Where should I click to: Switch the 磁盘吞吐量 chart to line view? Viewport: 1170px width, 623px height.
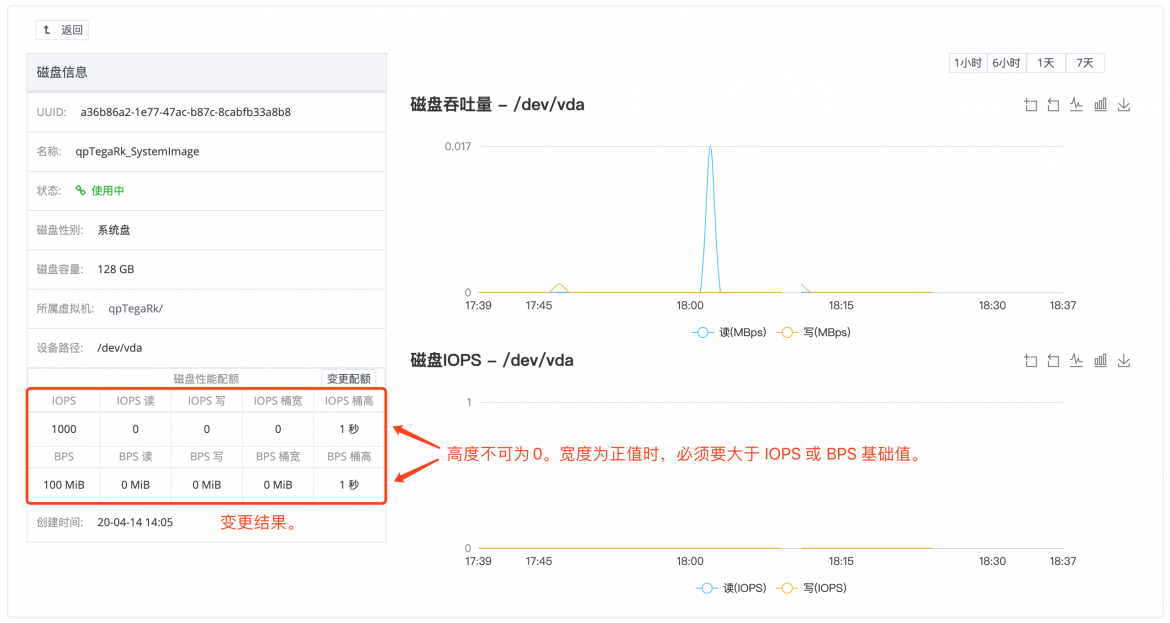1076,105
